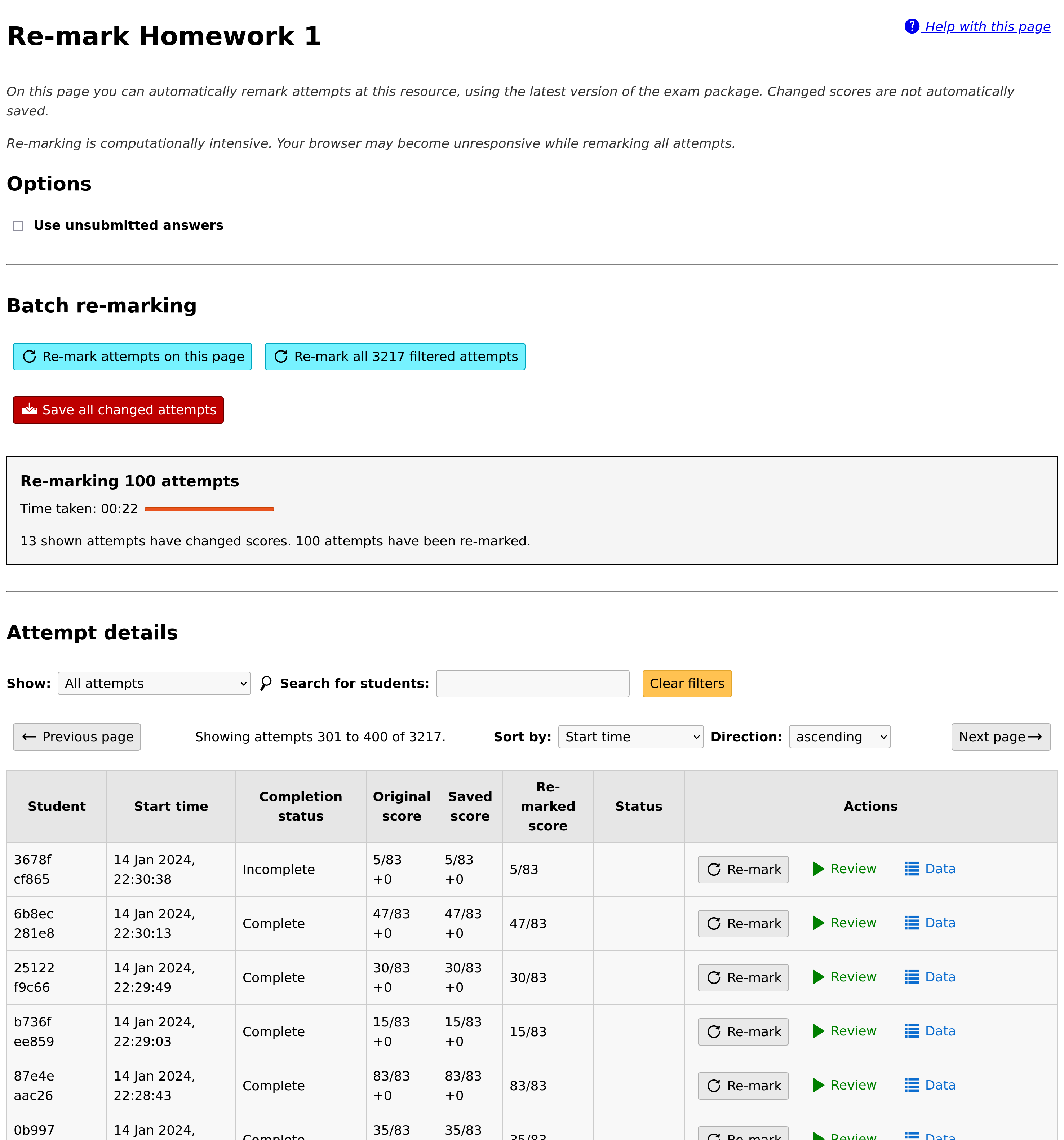The image size is (1064, 1140).
Task: Open the Show attempts filter dropdown
Action: (x=154, y=683)
